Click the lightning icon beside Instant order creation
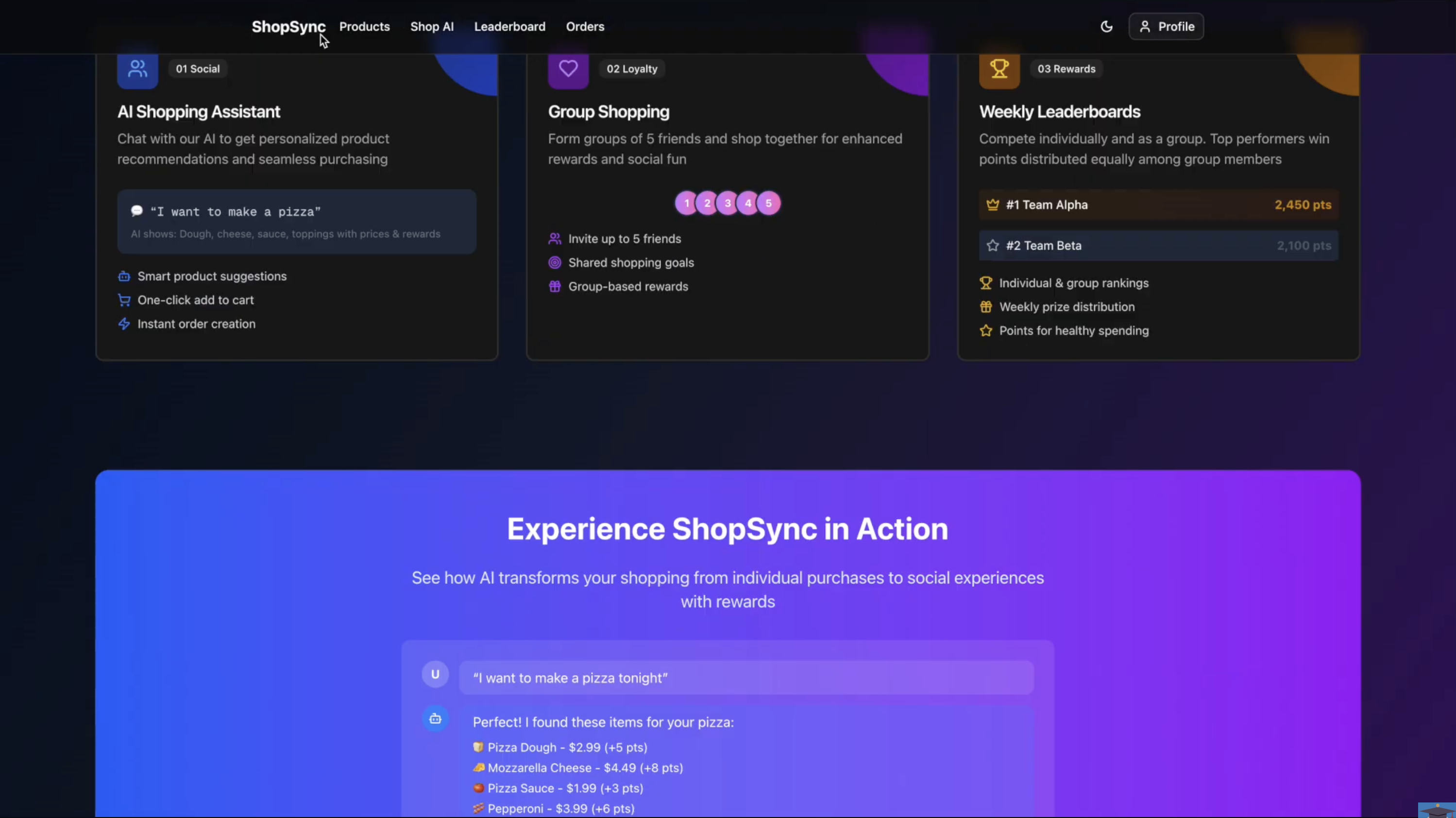Screen dimensions: 1456x818 (124, 324)
